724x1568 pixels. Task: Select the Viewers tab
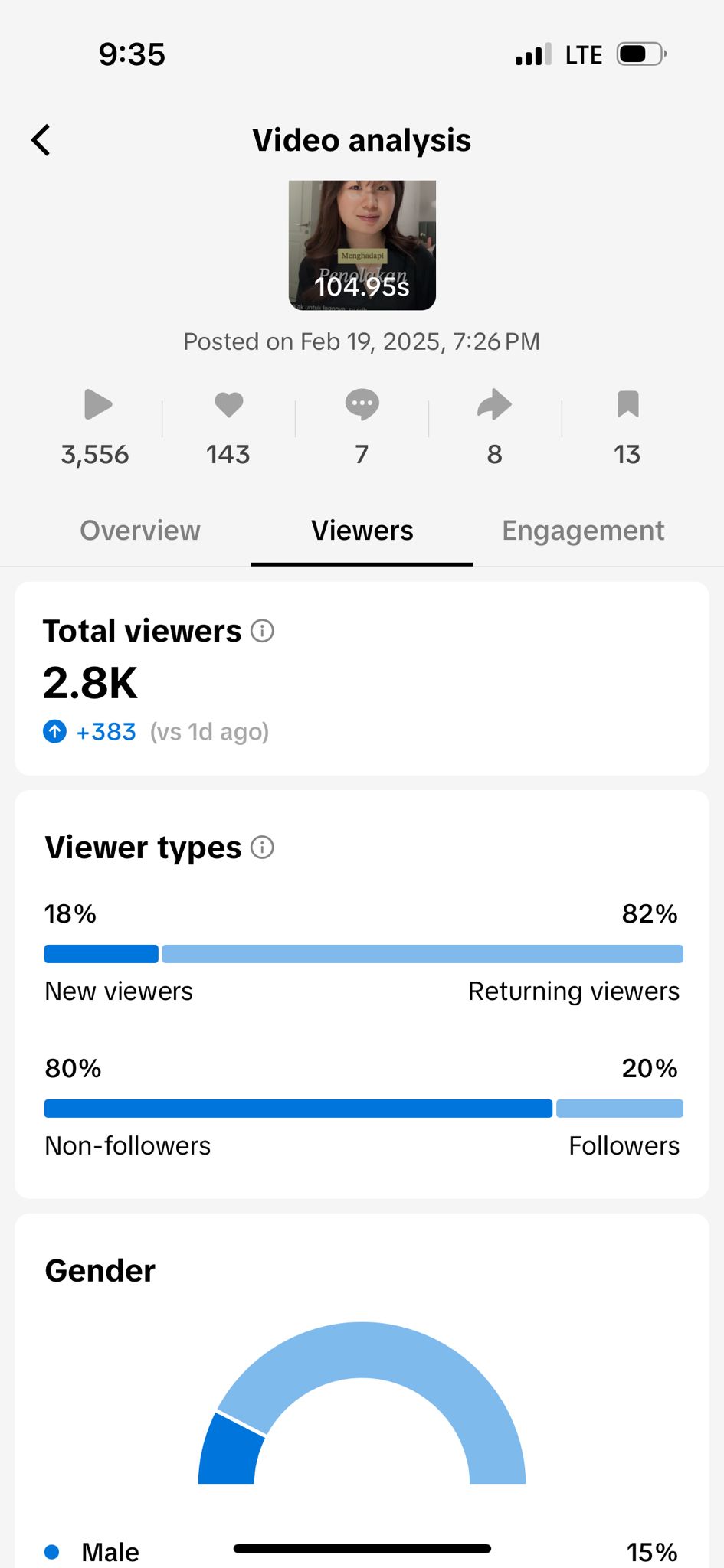(362, 531)
